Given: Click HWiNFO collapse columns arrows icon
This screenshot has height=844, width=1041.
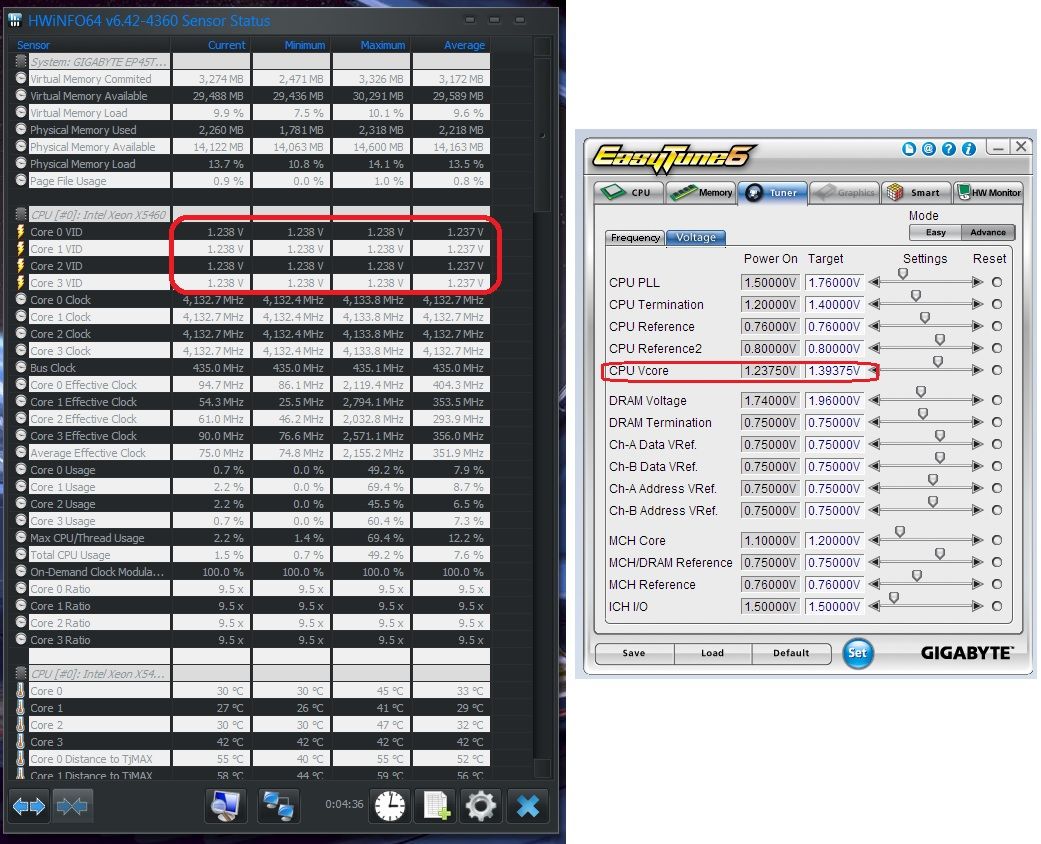Looking at the screenshot, I should pos(72,806).
